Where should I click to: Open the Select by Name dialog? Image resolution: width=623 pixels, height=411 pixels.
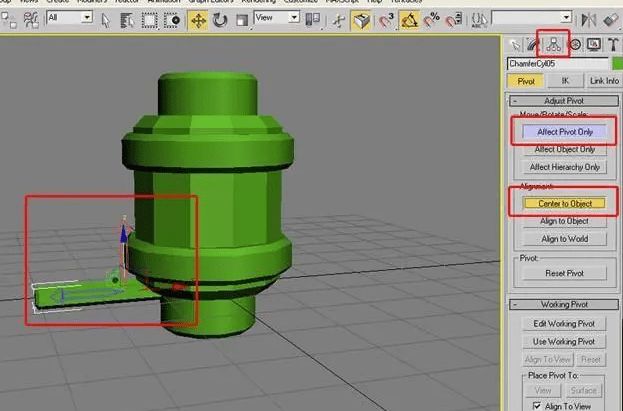coord(127,20)
